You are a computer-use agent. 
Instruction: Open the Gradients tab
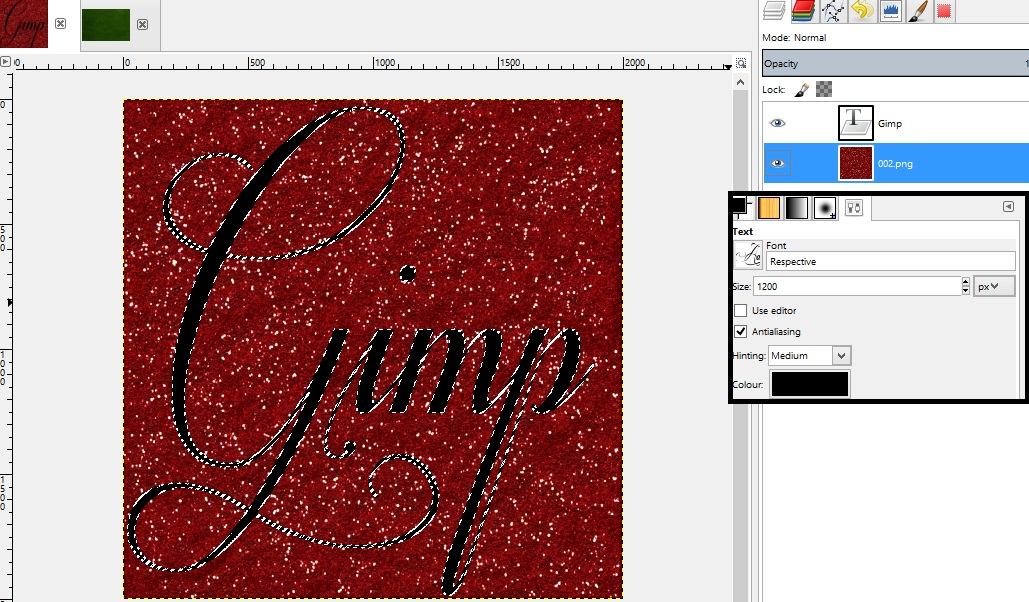(797, 208)
